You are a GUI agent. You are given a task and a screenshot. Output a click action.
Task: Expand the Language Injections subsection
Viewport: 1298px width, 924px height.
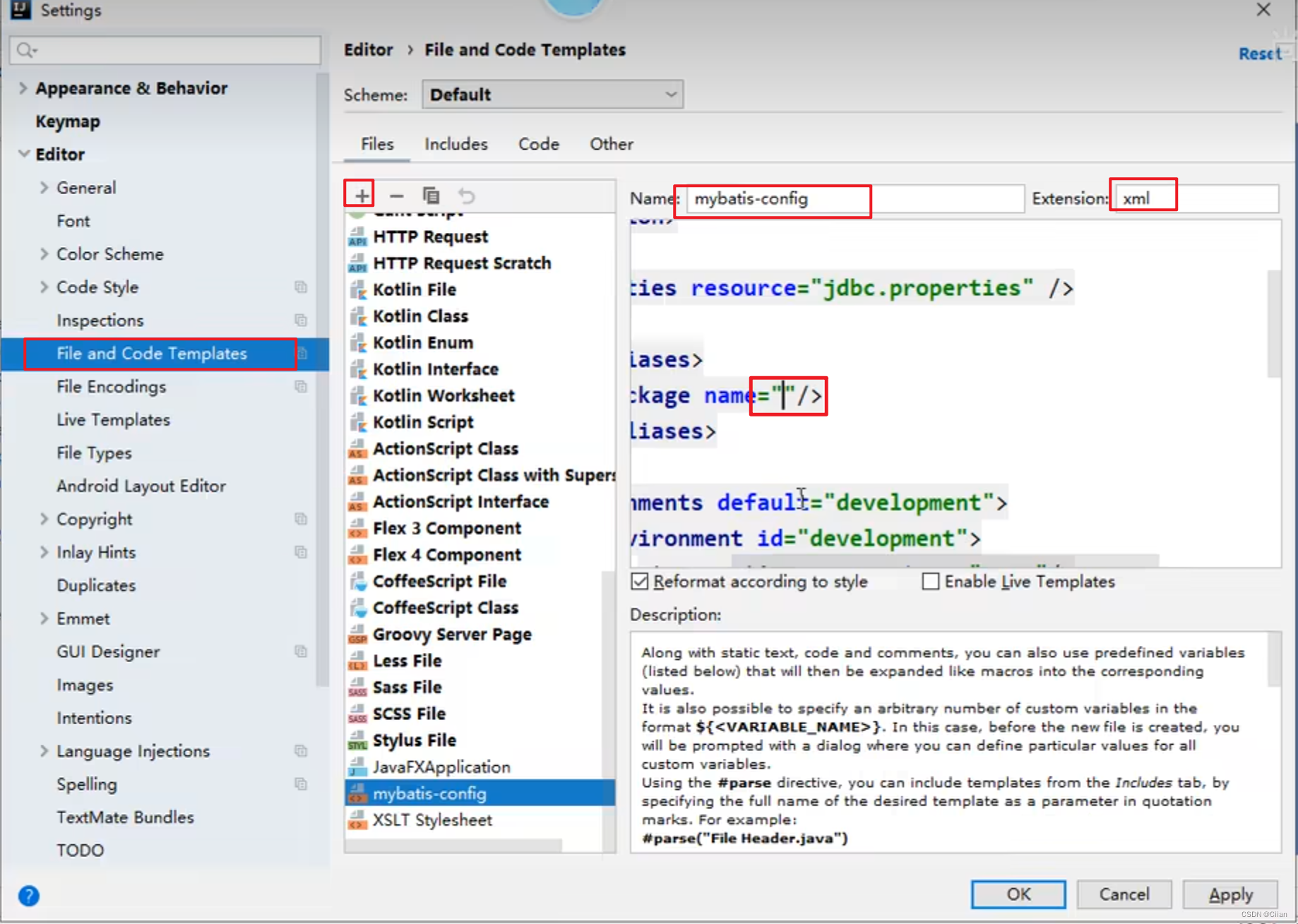point(44,751)
